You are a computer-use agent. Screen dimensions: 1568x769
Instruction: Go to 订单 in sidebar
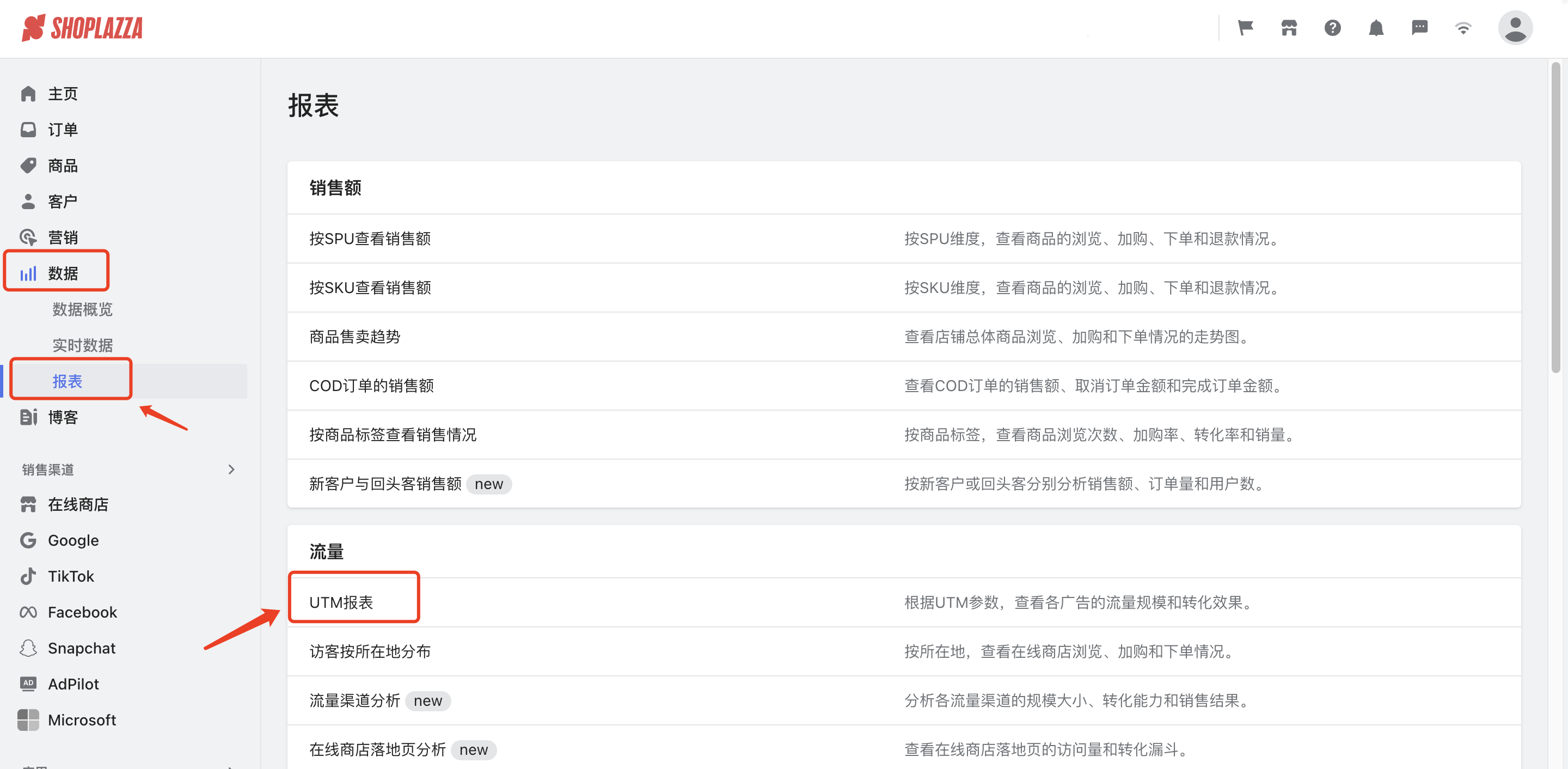pyautogui.click(x=62, y=130)
